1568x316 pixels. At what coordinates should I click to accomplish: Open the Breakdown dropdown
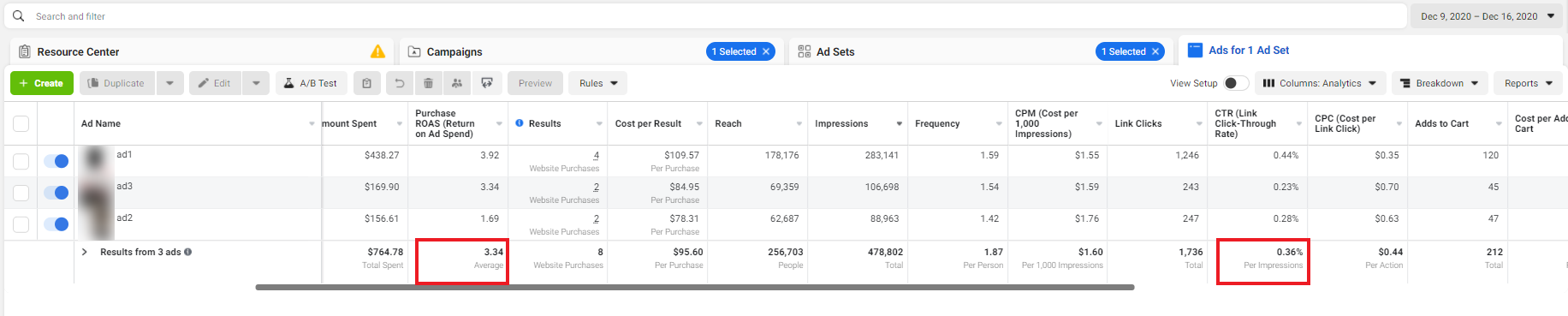coord(1440,83)
